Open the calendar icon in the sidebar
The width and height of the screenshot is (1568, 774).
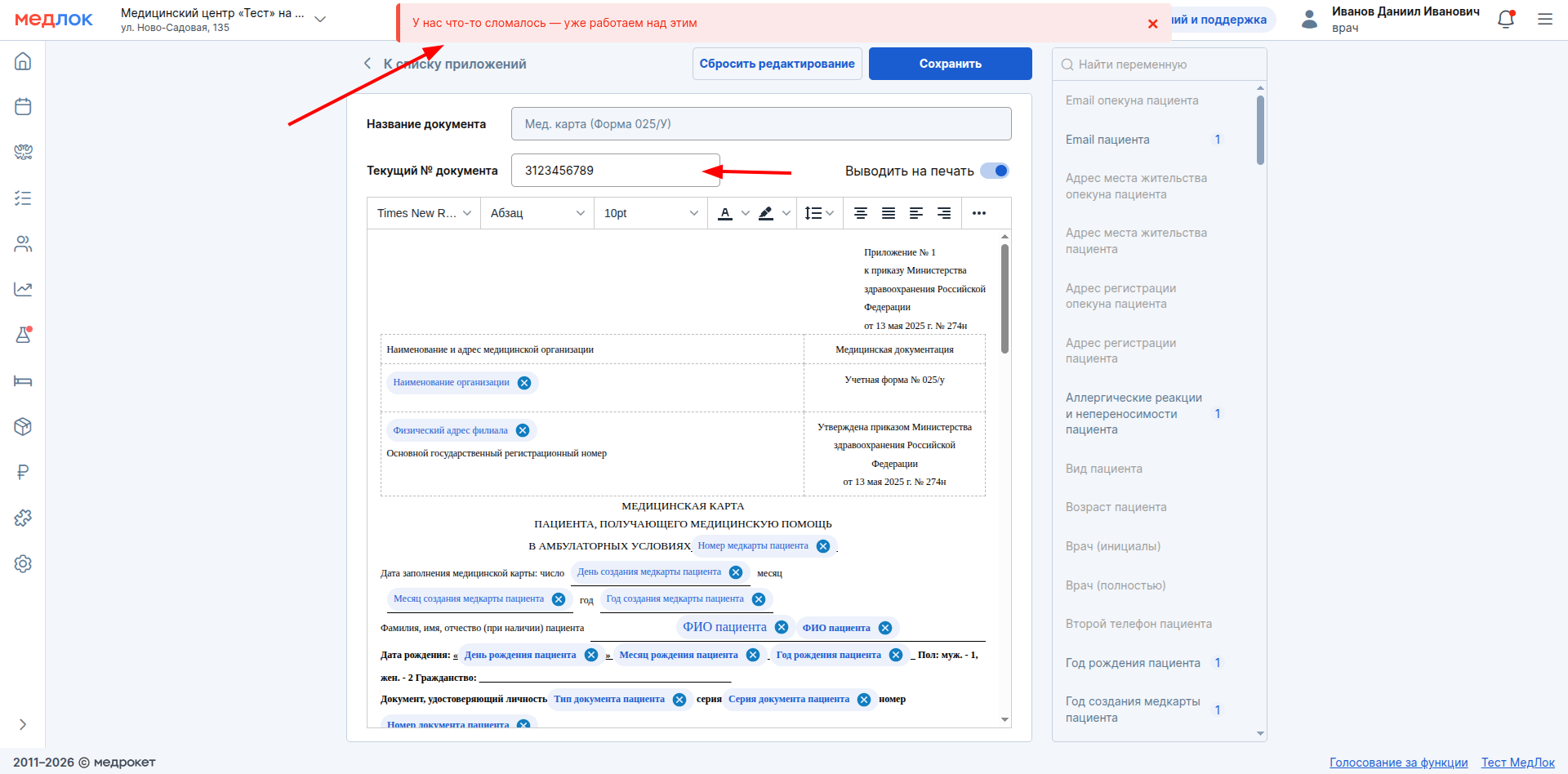(x=23, y=107)
